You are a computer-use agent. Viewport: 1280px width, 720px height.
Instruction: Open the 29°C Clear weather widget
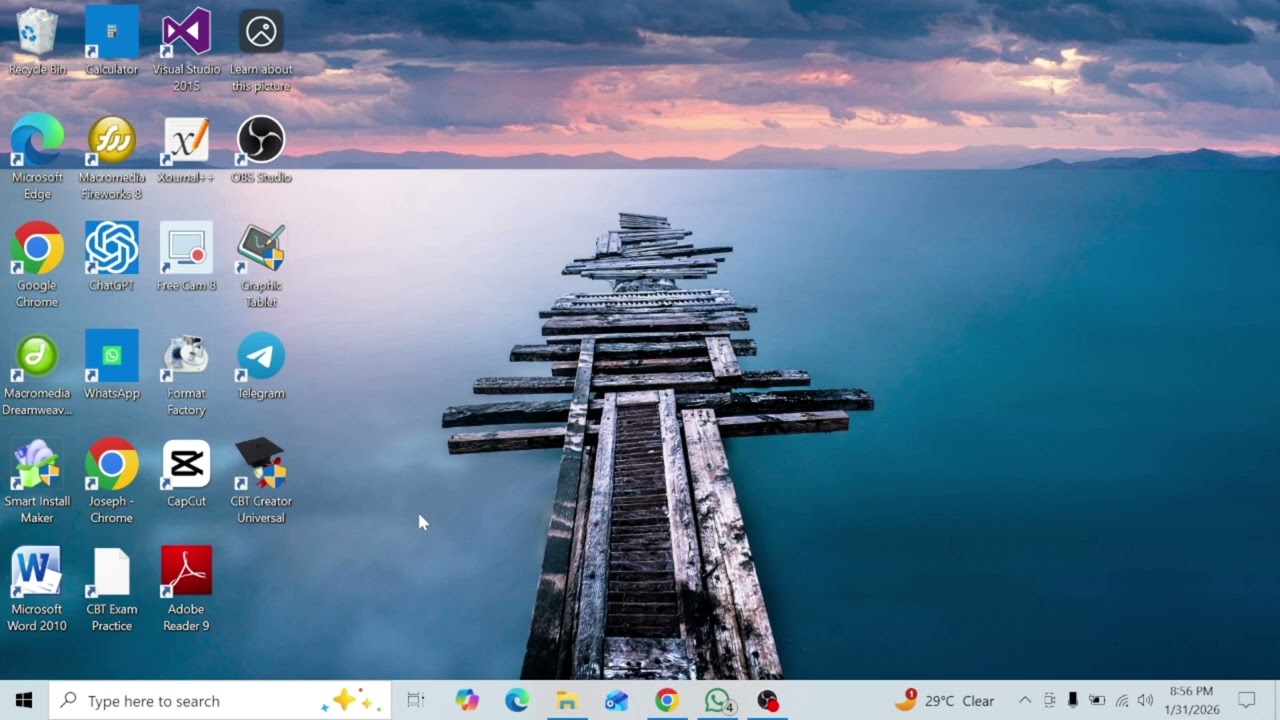click(944, 701)
